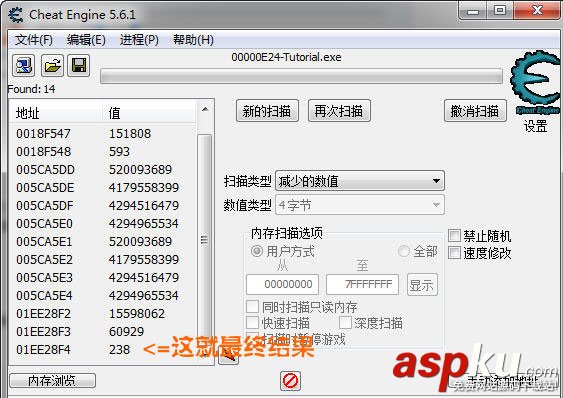
Task: Toggle the 禁止随机 checkbox
Action: pos(455,236)
